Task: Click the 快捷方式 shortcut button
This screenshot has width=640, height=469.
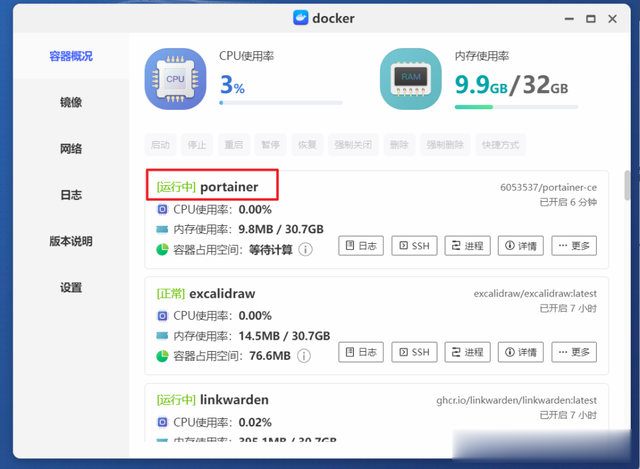Action: [x=500, y=144]
